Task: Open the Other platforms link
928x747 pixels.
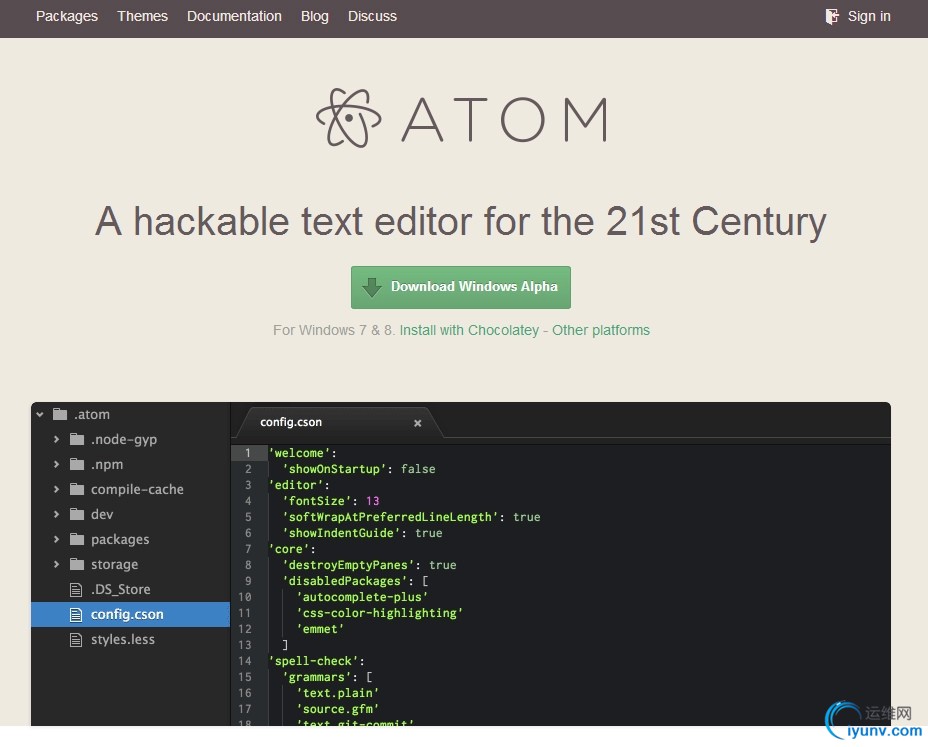Action: pyautogui.click(x=601, y=330)
